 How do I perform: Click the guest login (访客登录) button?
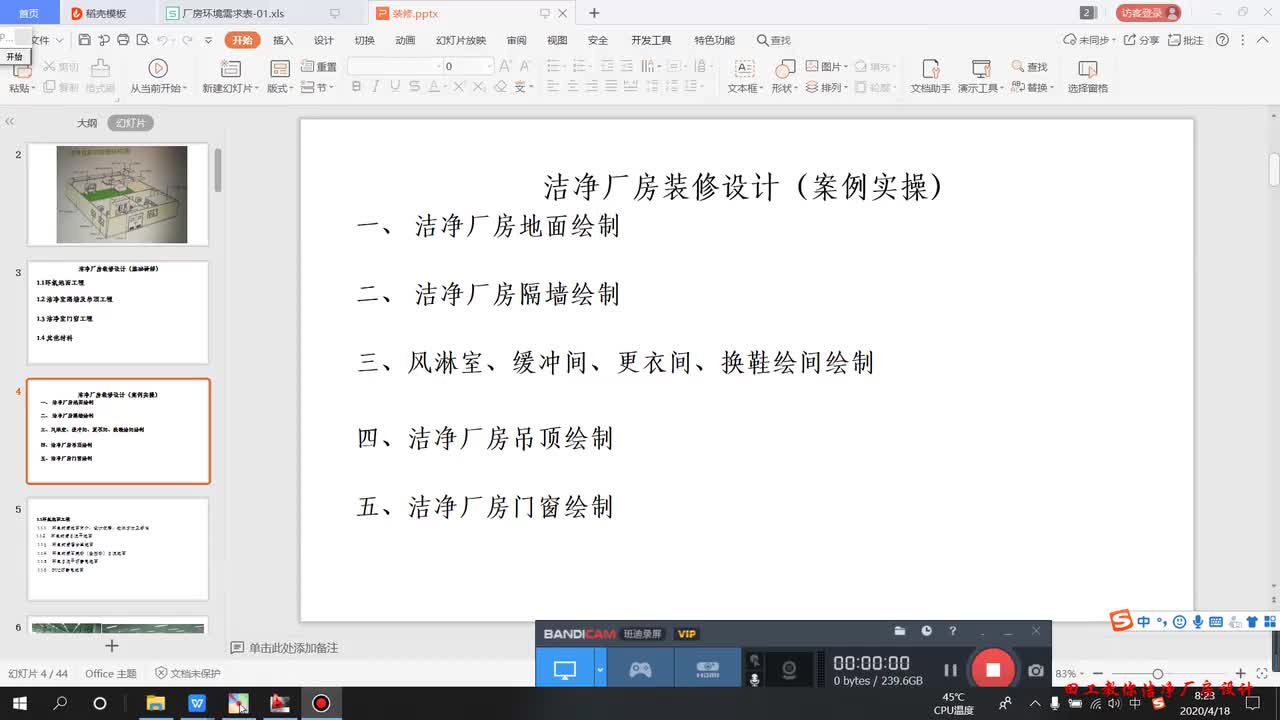click(1149, 13)
